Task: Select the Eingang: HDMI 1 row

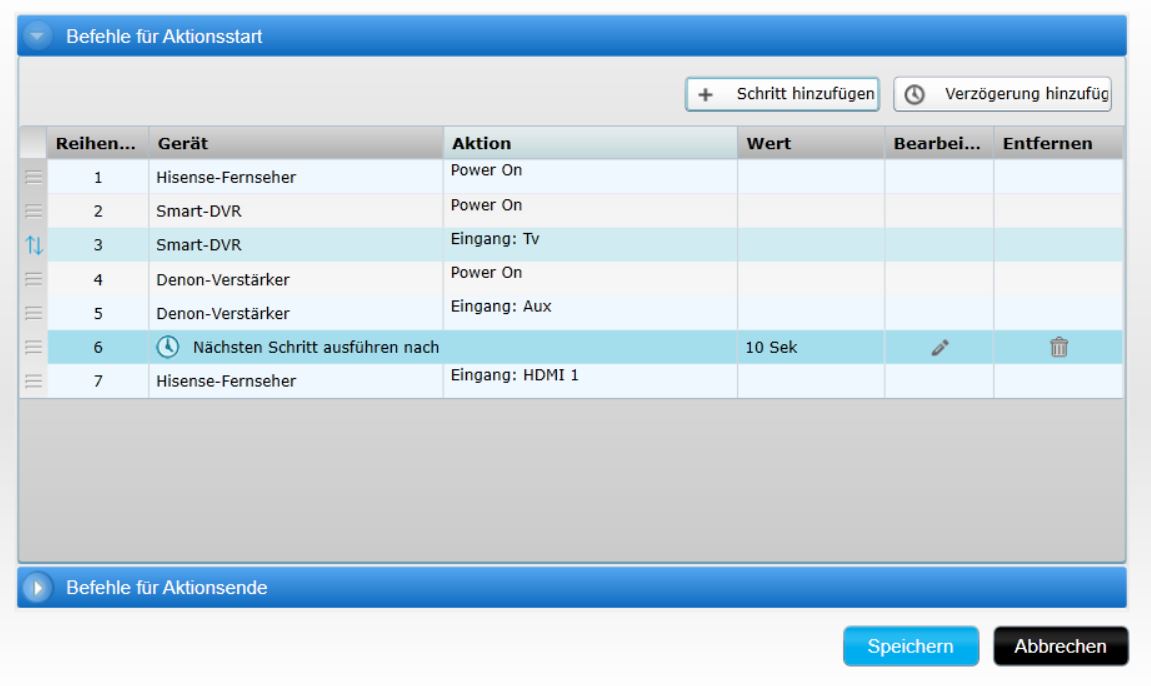Action: click(x=590, y=381)
